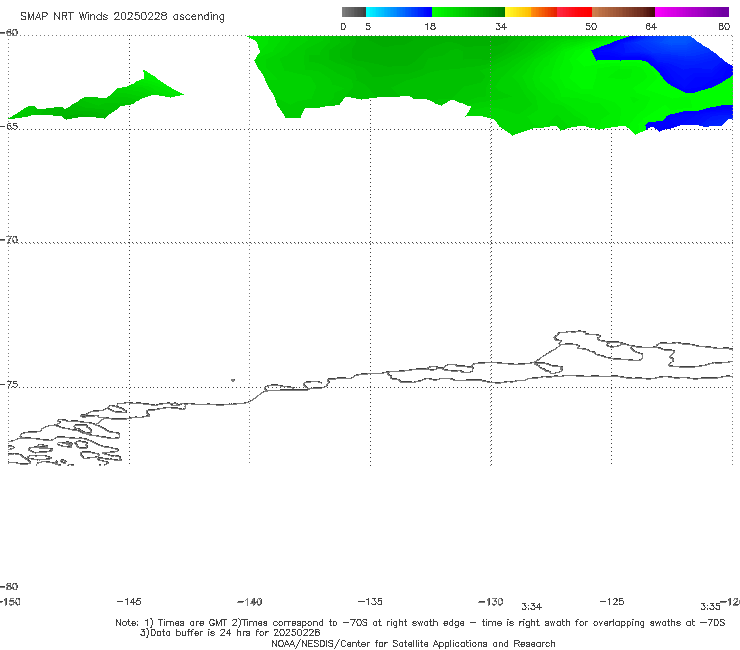Click the swath time label '3:35'
Image resolution: width=740 pixels, height=650 pixels.
tap(710, 607)
